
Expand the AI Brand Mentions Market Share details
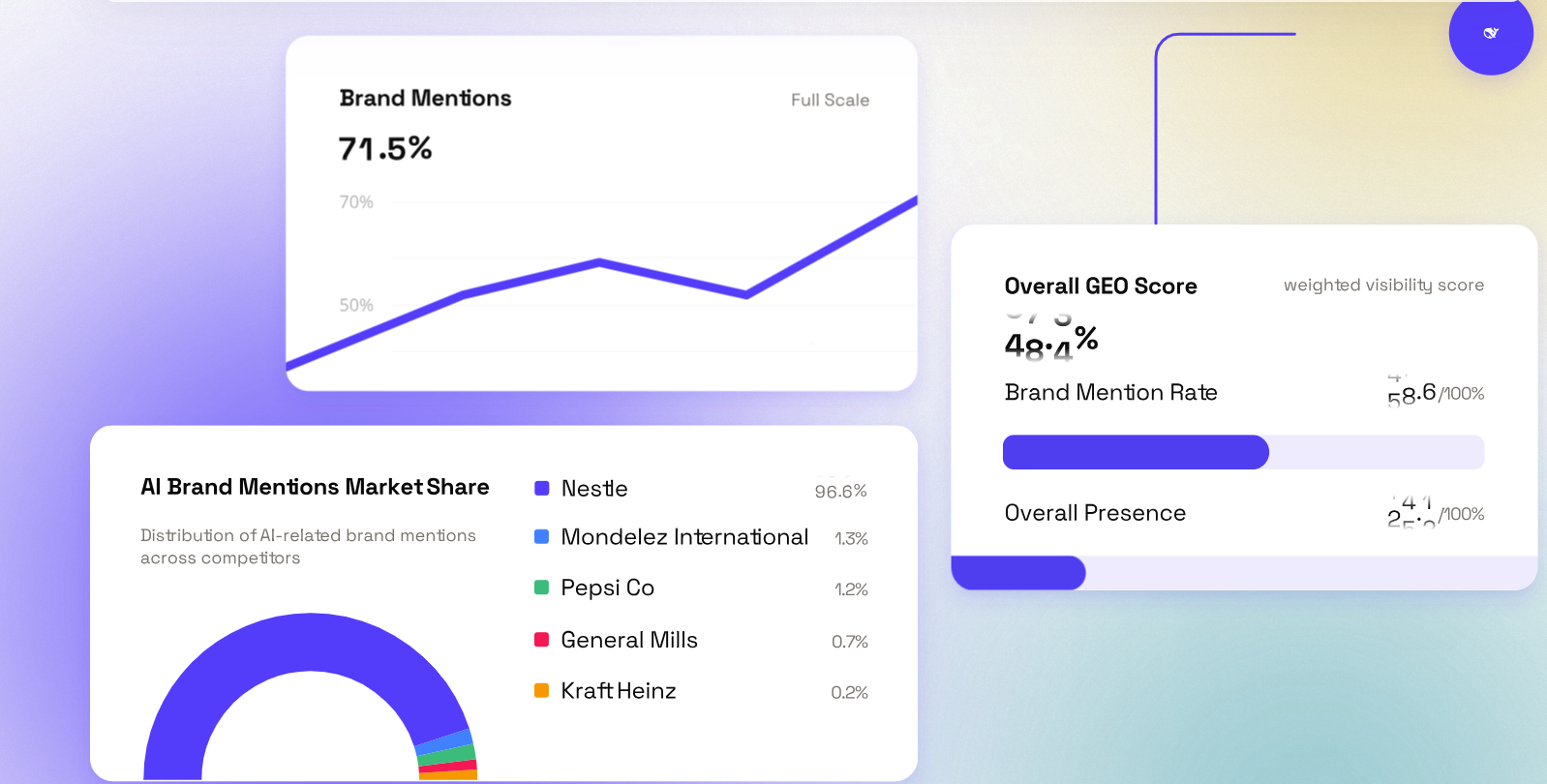[315, 487]
